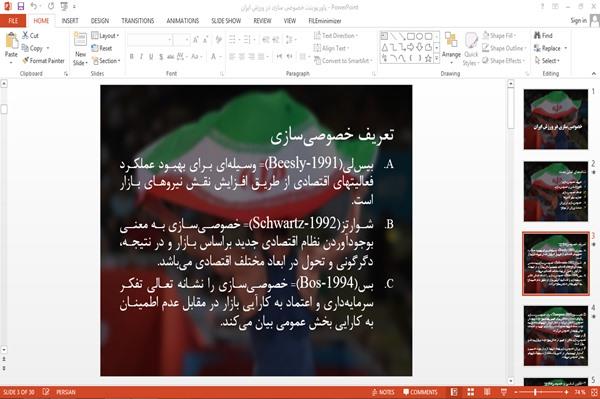Viewport: 600px width, 399px height.
Task: Click Cut in Clipboard group
Action: [x=30, y=36]
